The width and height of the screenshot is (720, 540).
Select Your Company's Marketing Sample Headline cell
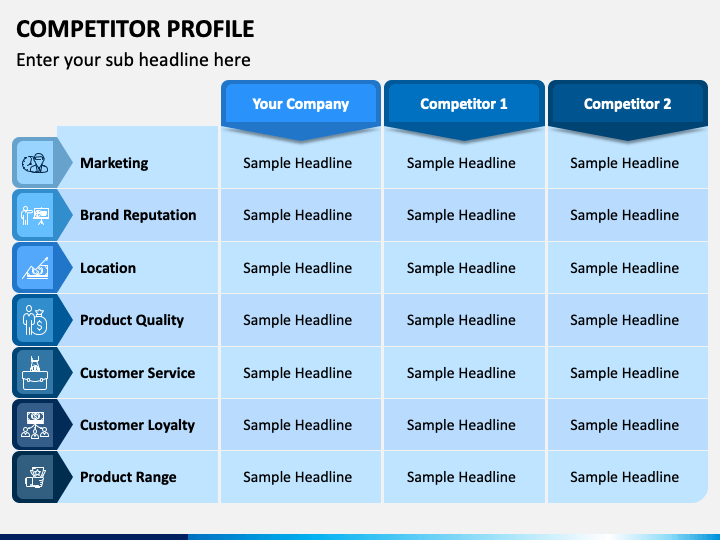click(x=301, y=163)
